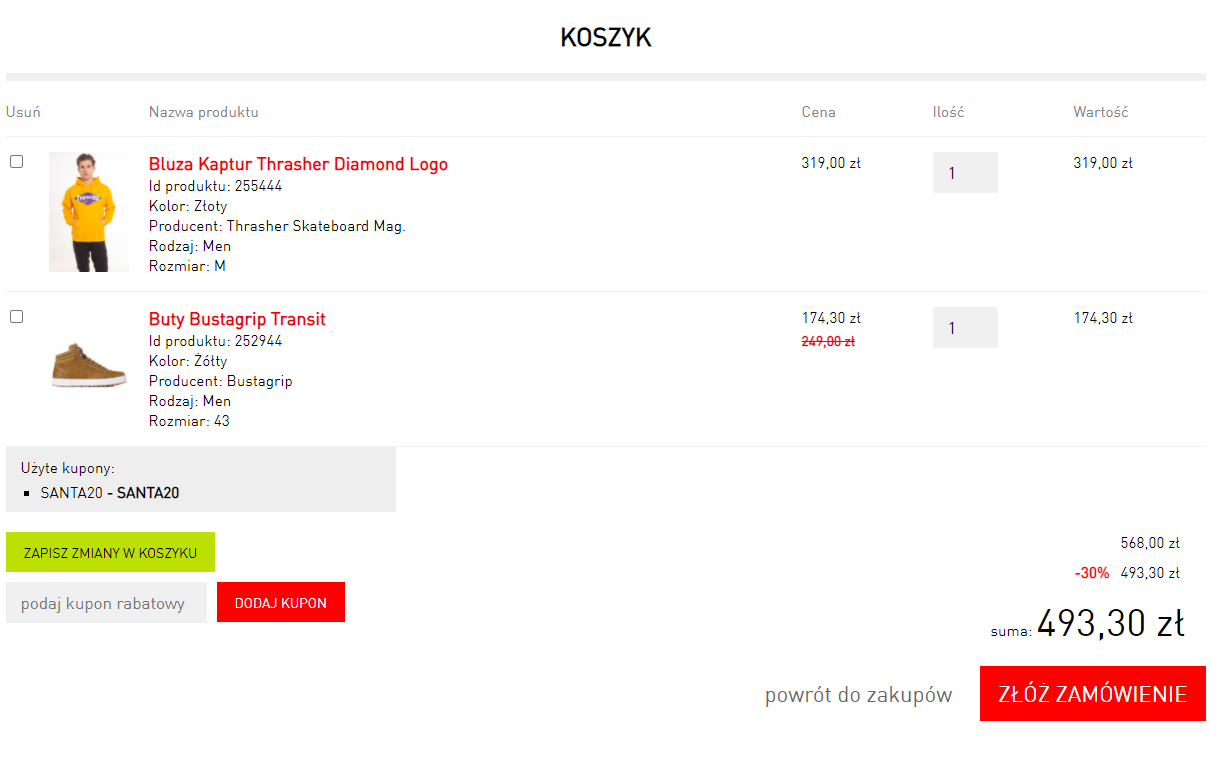Click the Dodaj kupon button
Screen dimensions: 1219x757
281,602
